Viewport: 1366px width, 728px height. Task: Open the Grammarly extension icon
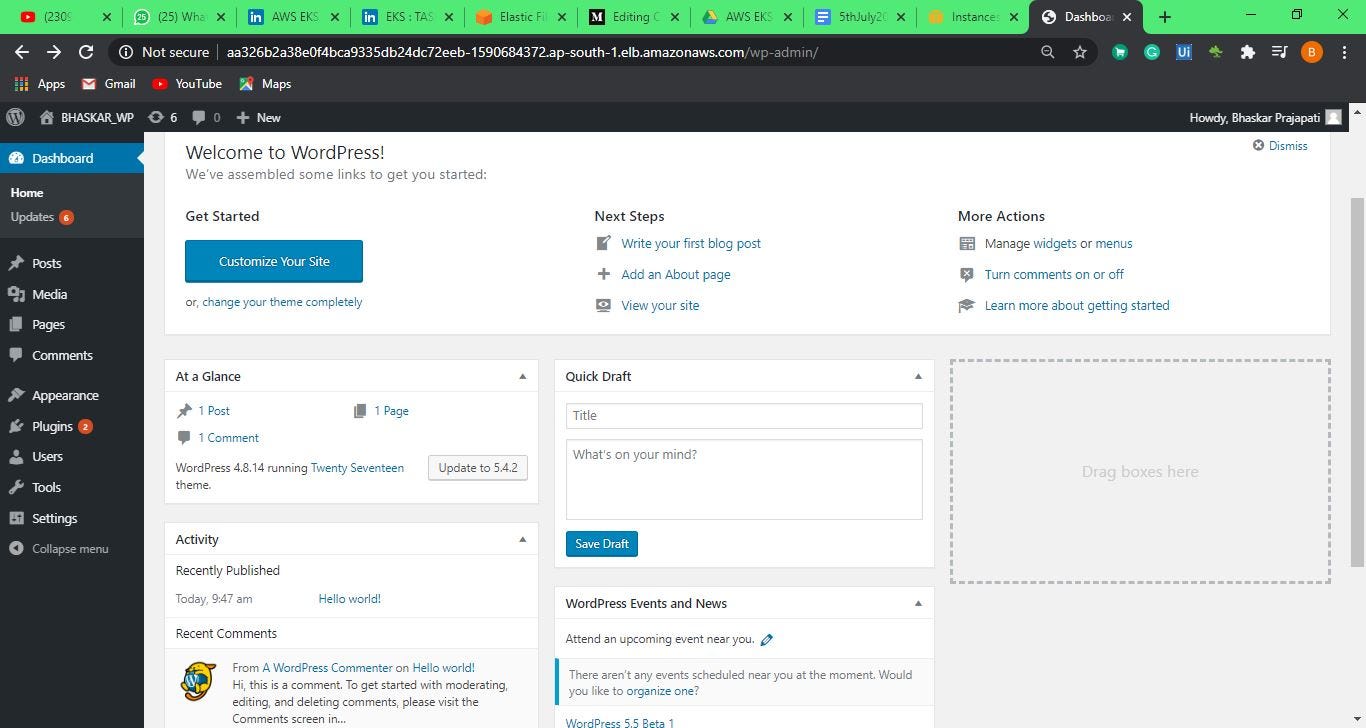1152,52
